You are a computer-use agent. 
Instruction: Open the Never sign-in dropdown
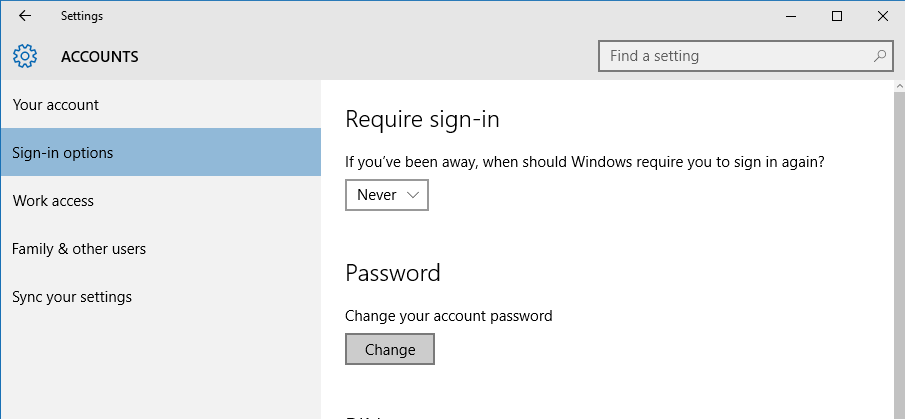click(x=387, y=195)
